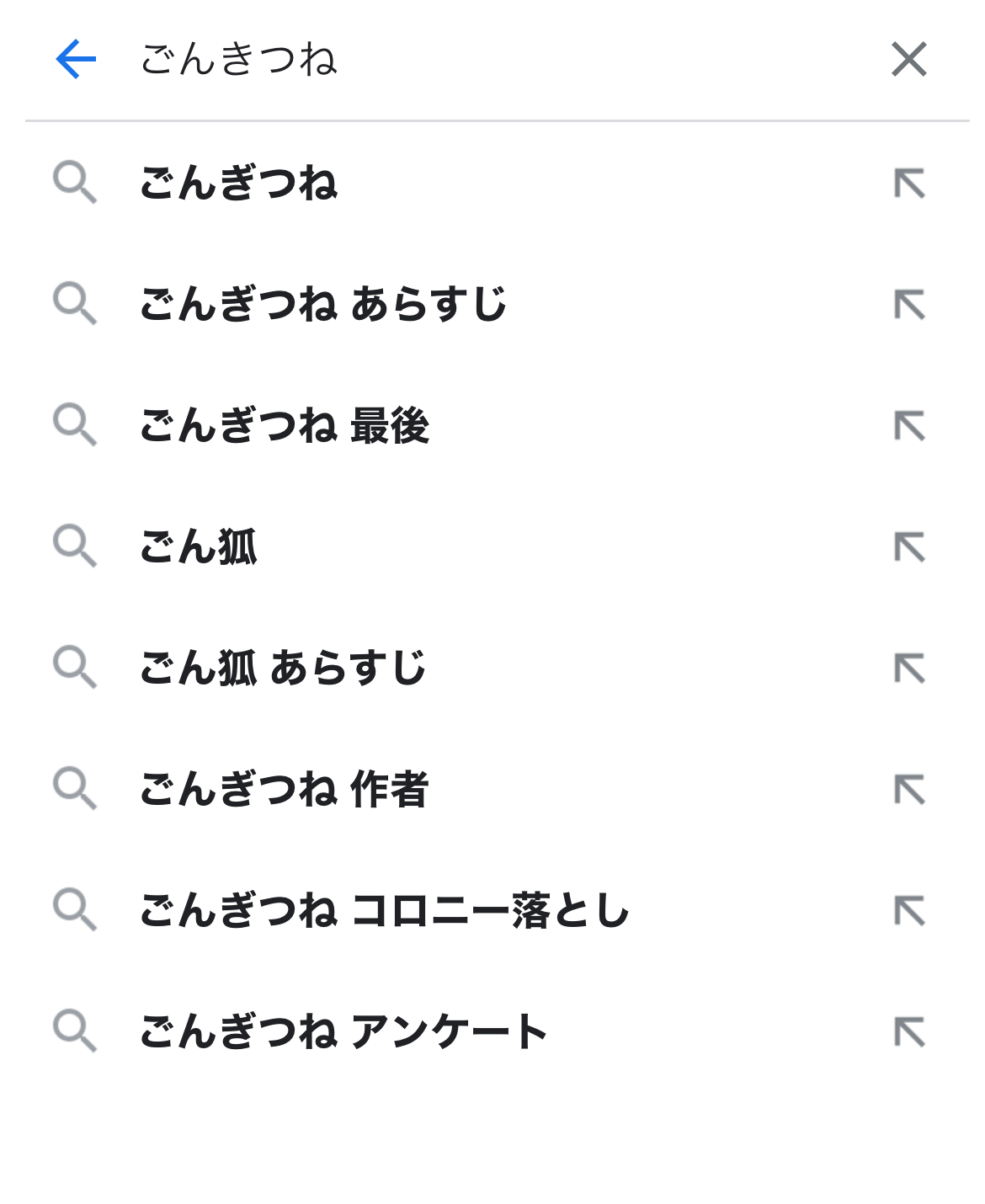Clear the search text with X
985x1204 pixels.
908,59
